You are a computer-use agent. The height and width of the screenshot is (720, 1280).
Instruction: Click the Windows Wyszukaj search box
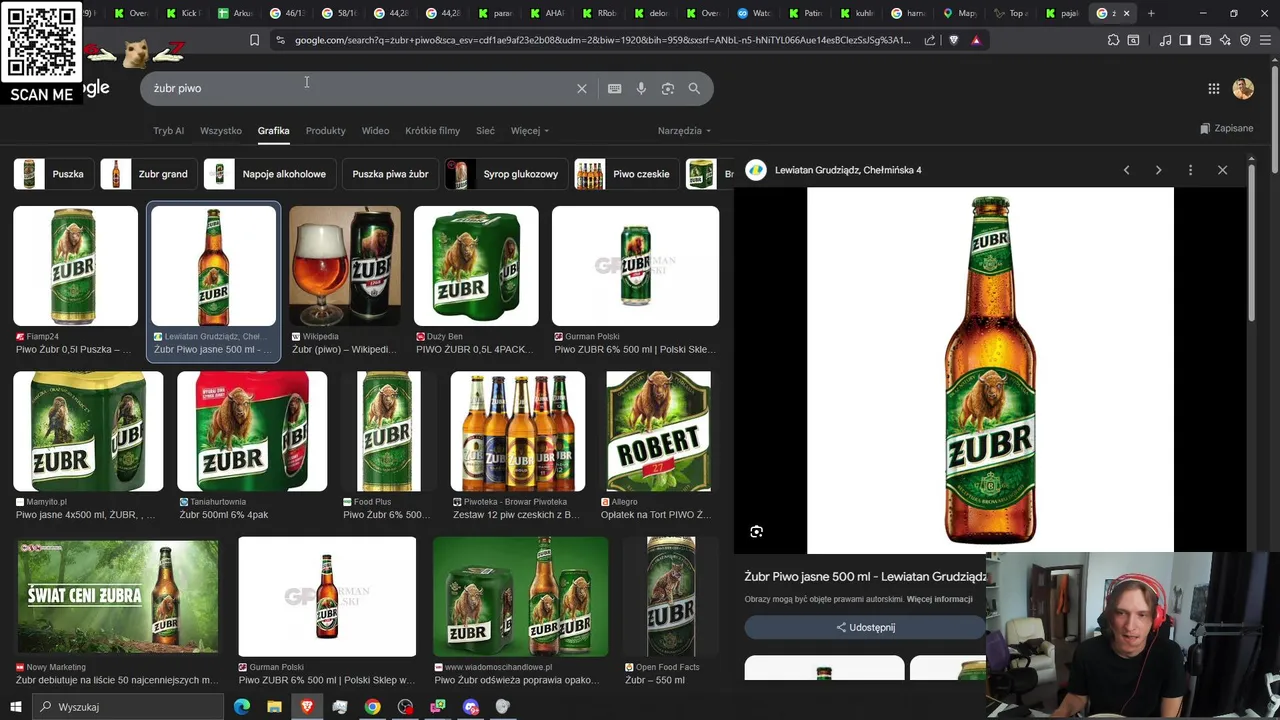point(128,707)
